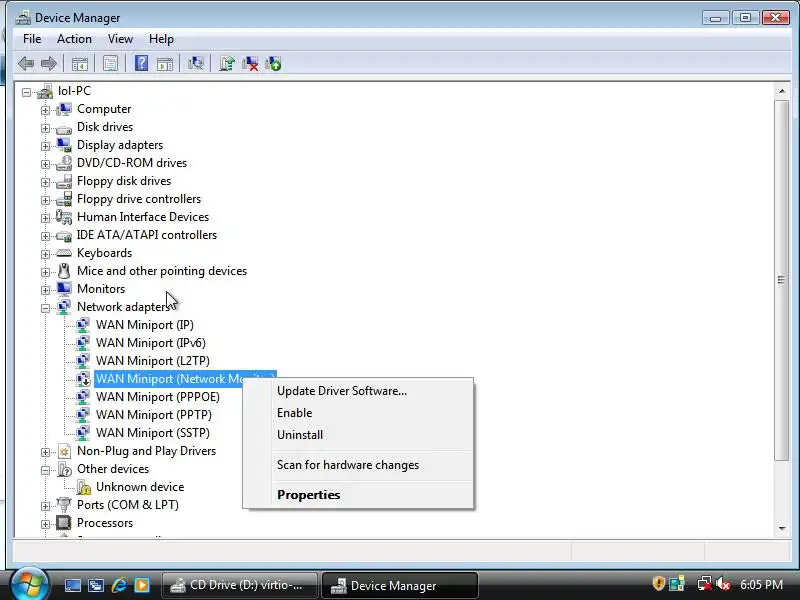
Task: Select Scan for hardware changes menu entry
Action: 358,465
